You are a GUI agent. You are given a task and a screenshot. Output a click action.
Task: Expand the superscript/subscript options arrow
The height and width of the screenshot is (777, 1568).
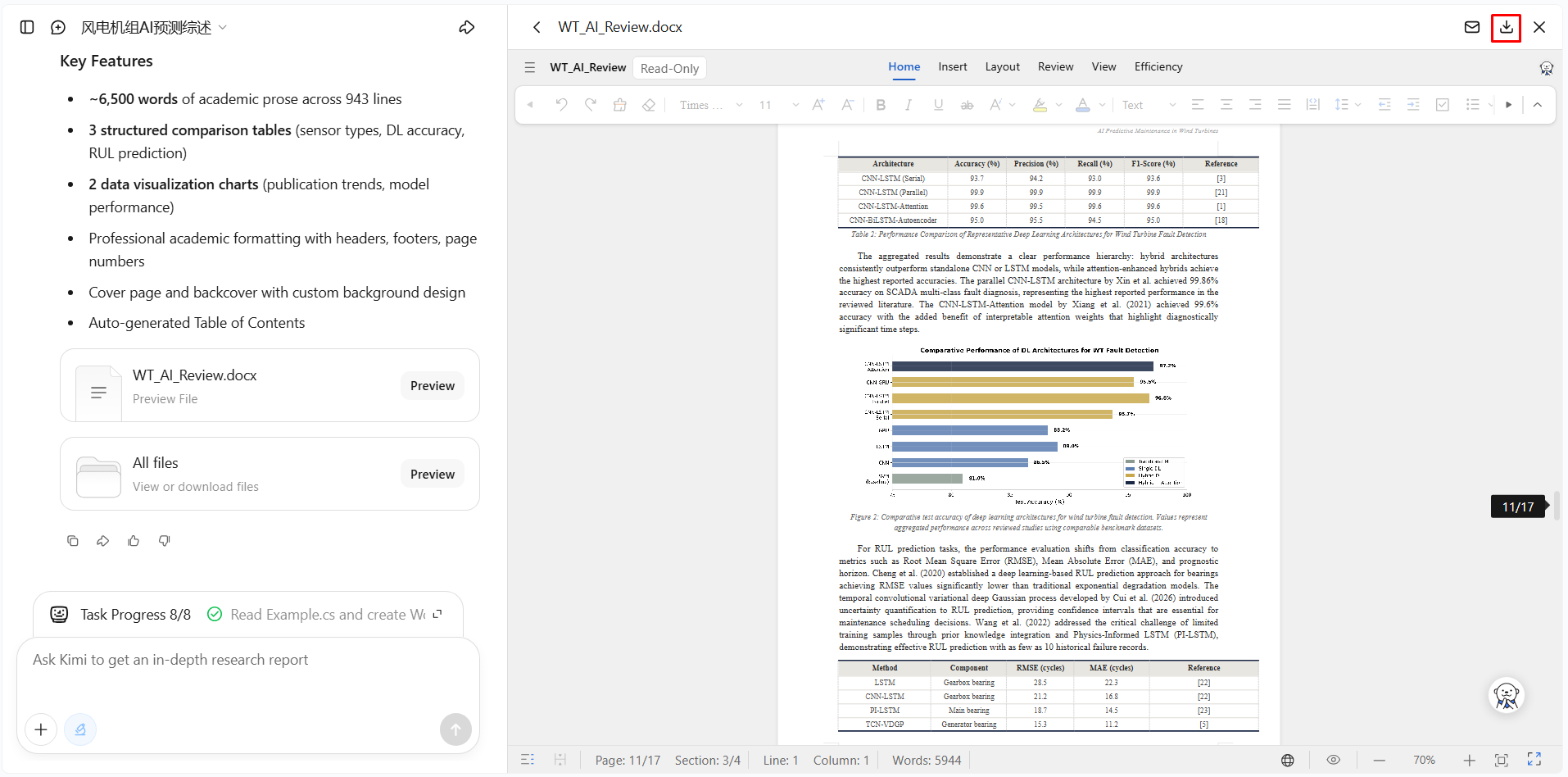(x=1013, y=105)
